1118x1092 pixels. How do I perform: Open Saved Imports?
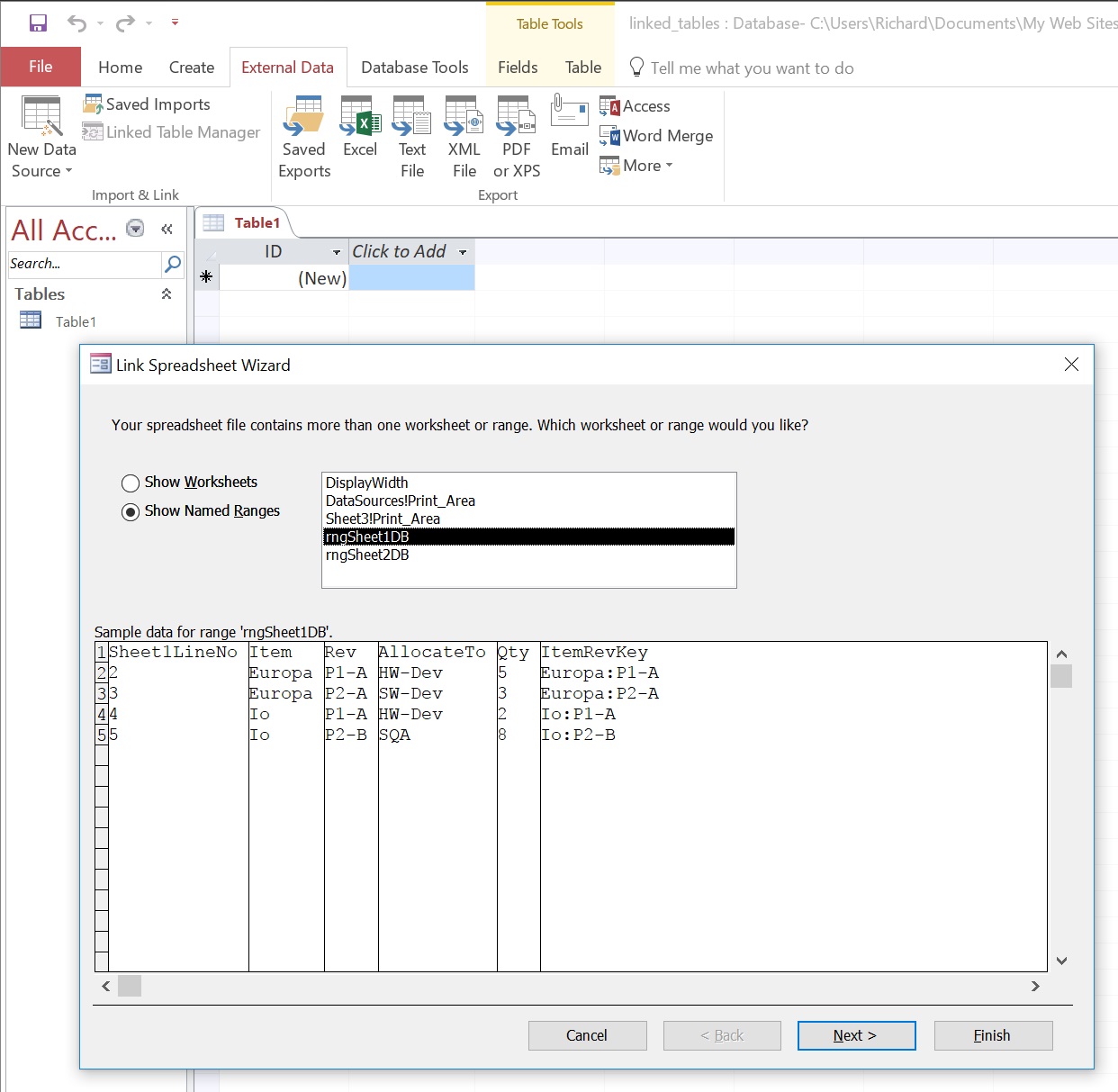coord(147,104)
